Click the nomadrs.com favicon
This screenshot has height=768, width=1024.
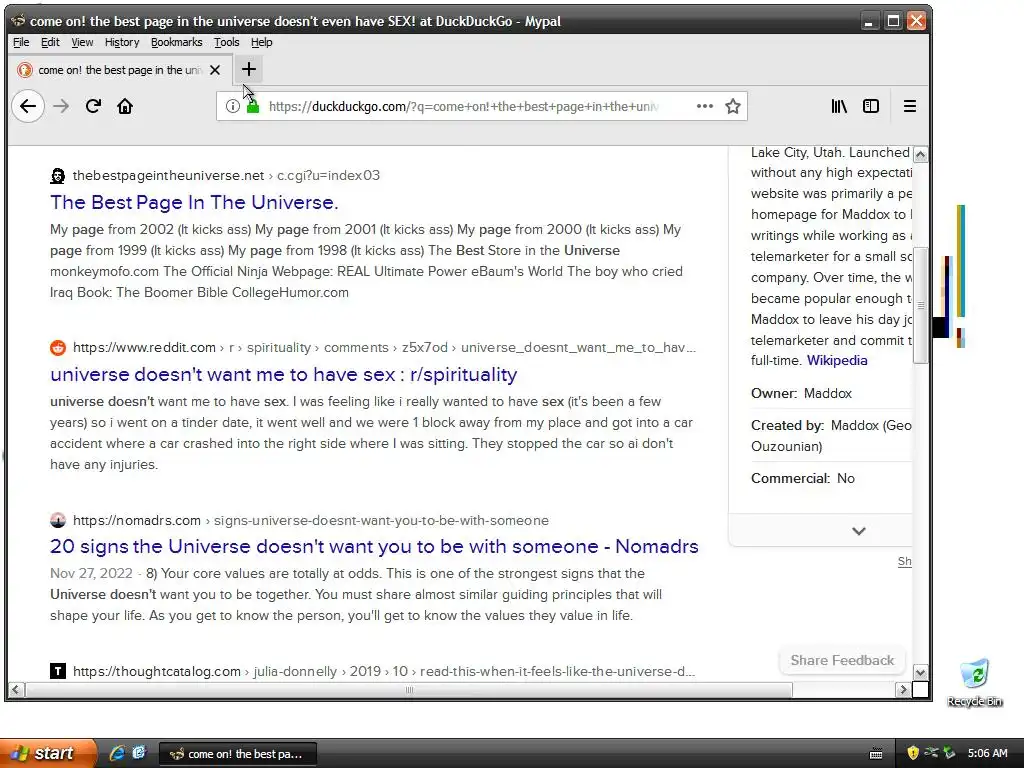pos(57,520)
